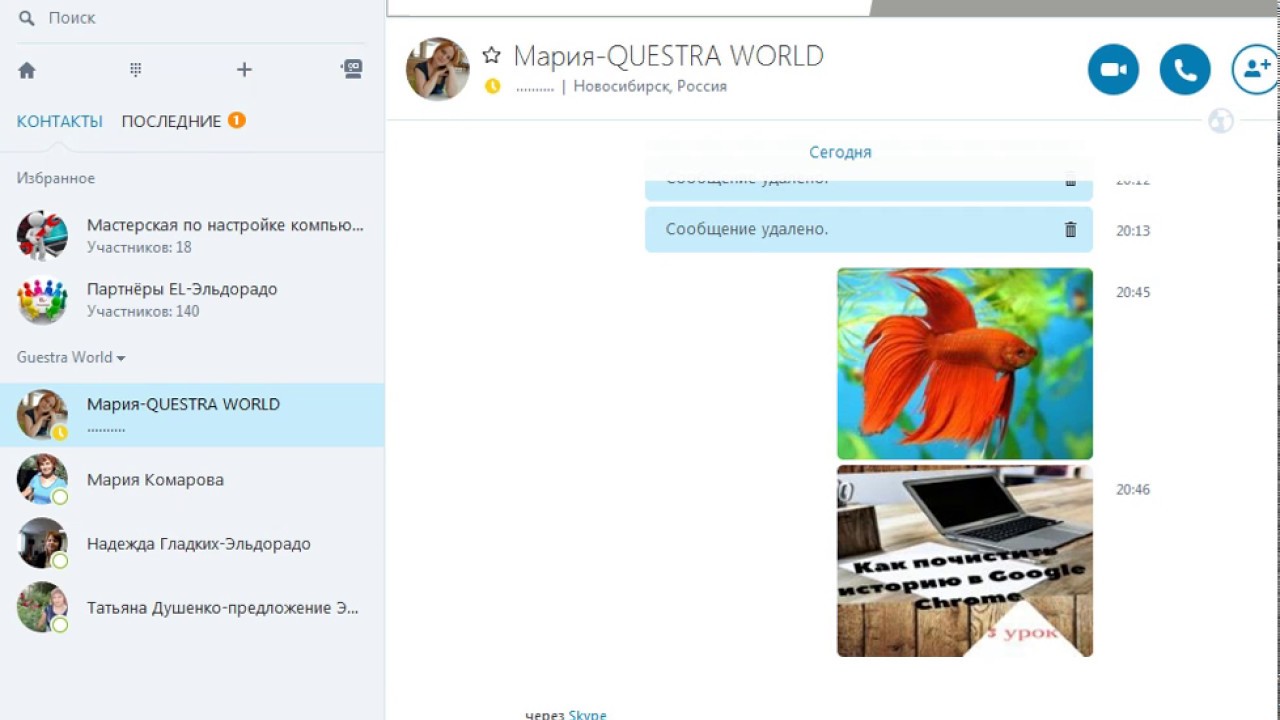Click Надежда Гладких-Эльдорадо's avatar
This screenshot has width=1280, height=720.
42,543
